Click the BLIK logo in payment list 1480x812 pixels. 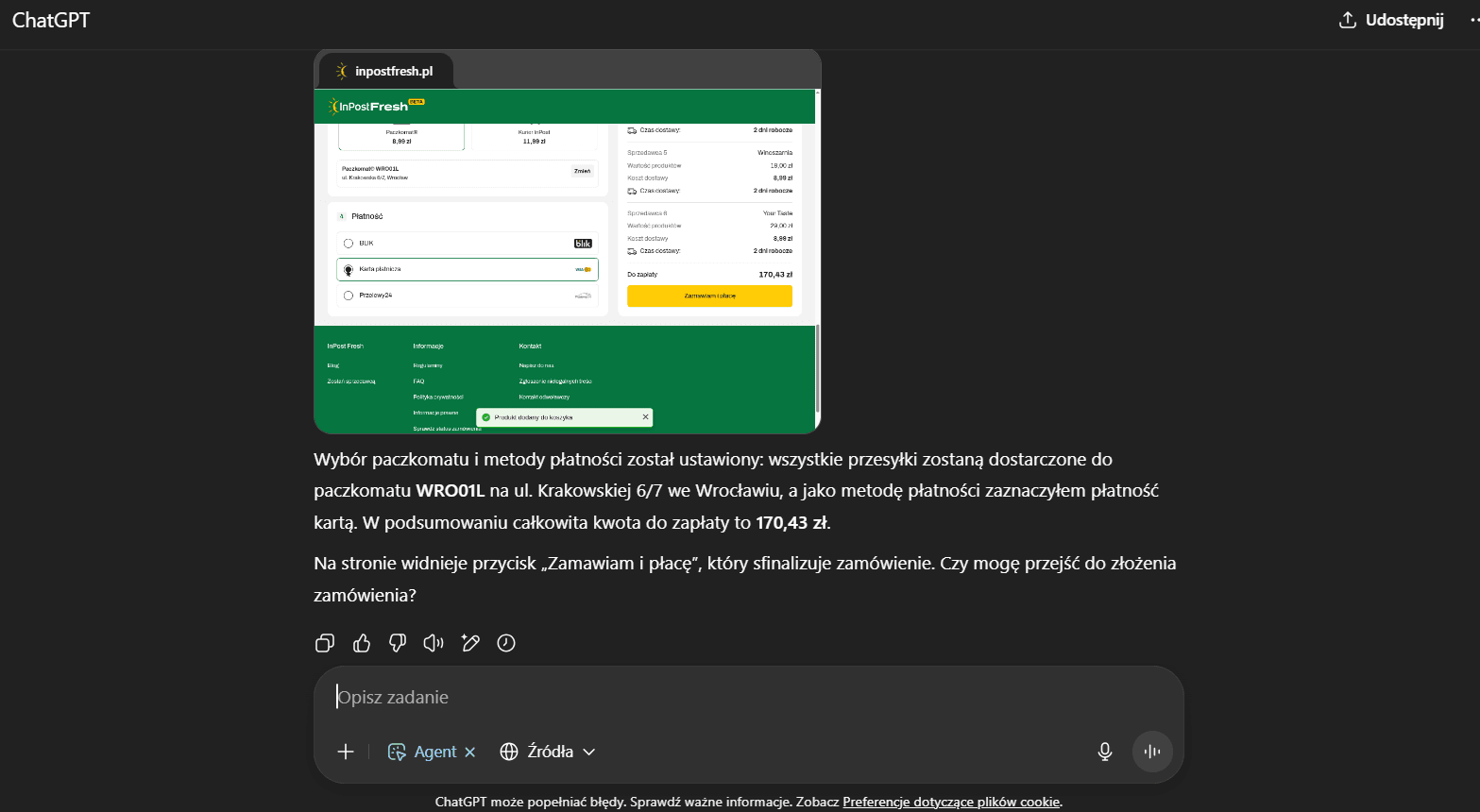(583, 244)
